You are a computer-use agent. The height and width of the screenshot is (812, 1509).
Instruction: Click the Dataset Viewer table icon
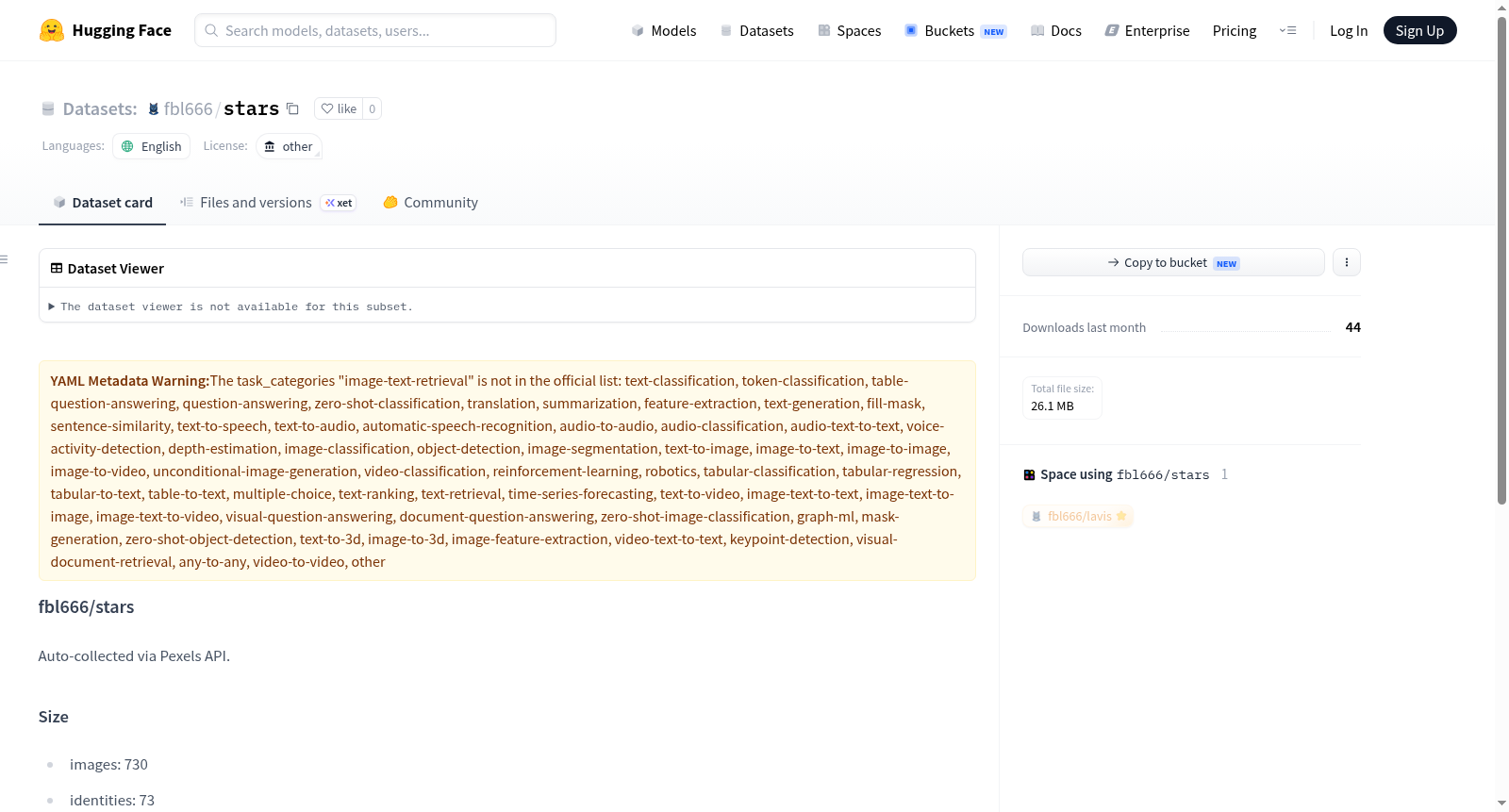[57, 268]
